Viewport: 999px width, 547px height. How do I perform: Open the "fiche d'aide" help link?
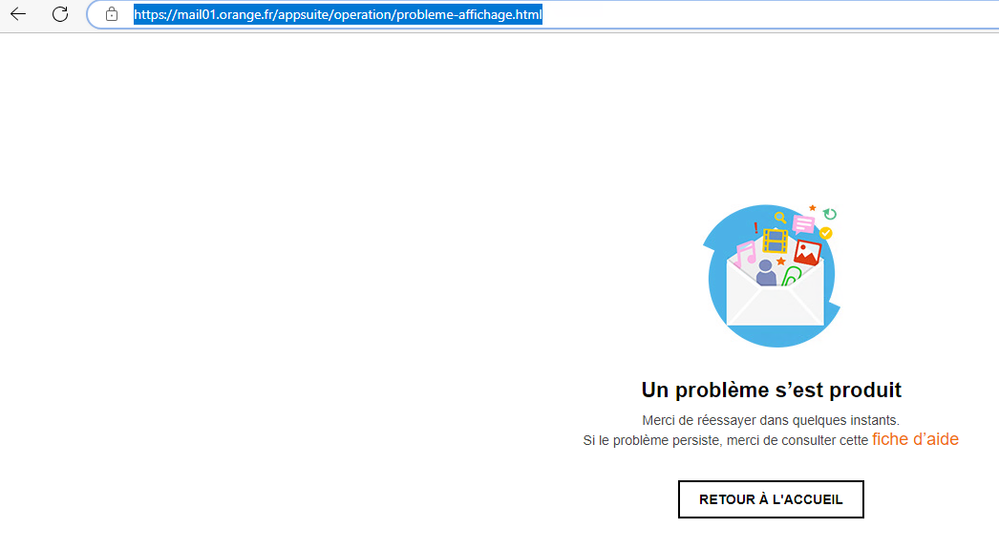pyautogui.click(x=915, y=439)
